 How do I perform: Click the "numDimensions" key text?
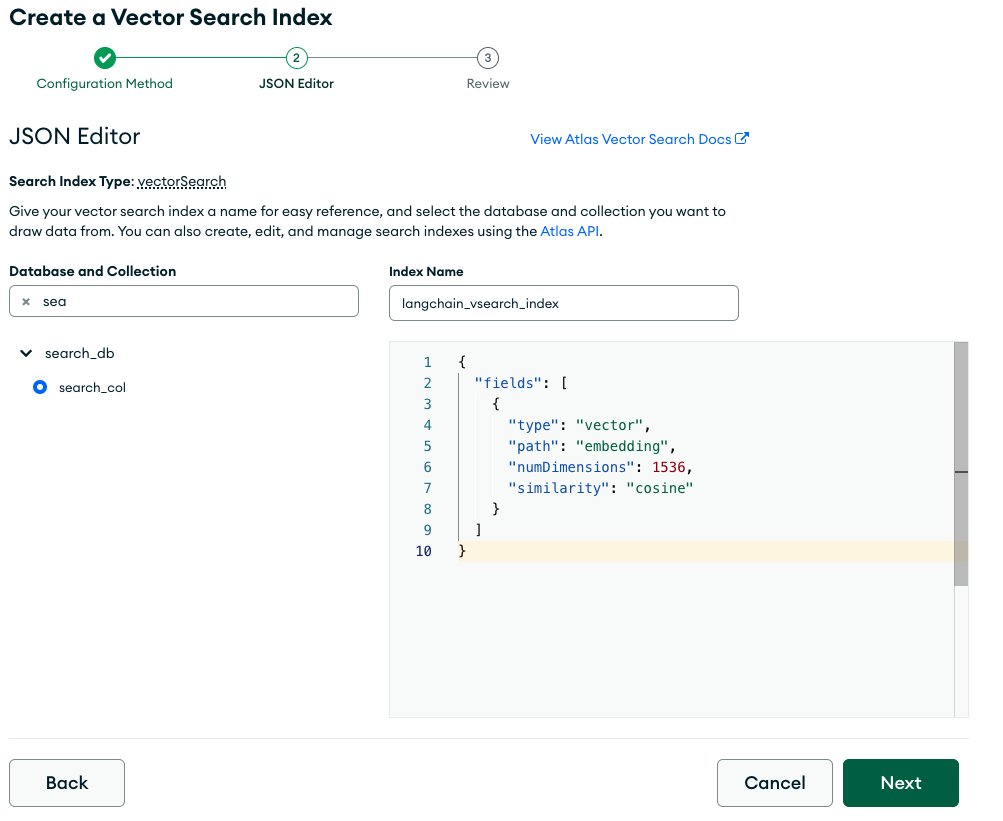[x=572, y=467]
